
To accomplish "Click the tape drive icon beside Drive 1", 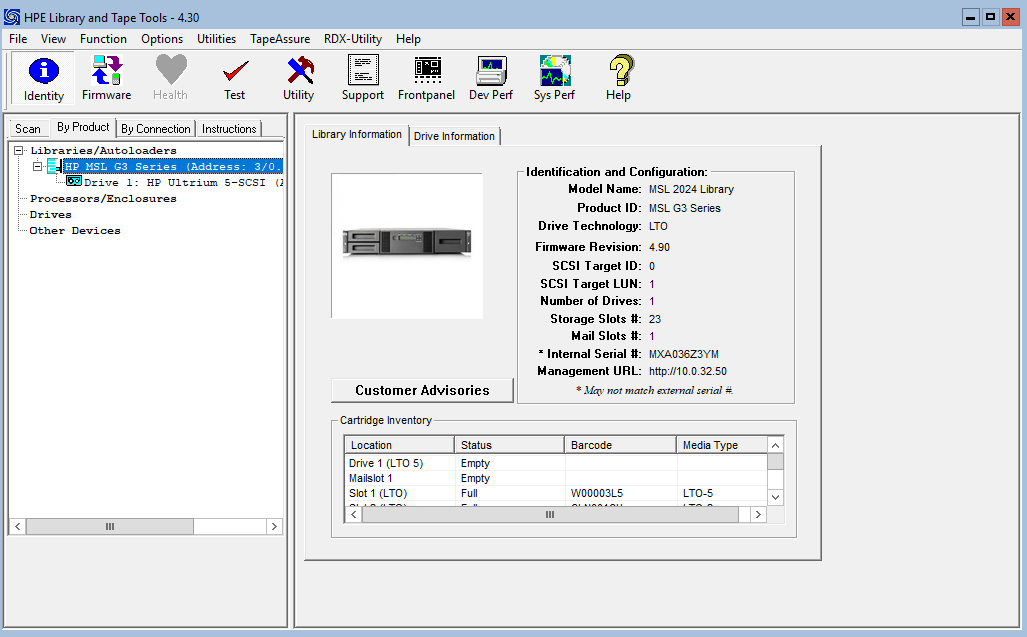I will click(x=73, y=181).
